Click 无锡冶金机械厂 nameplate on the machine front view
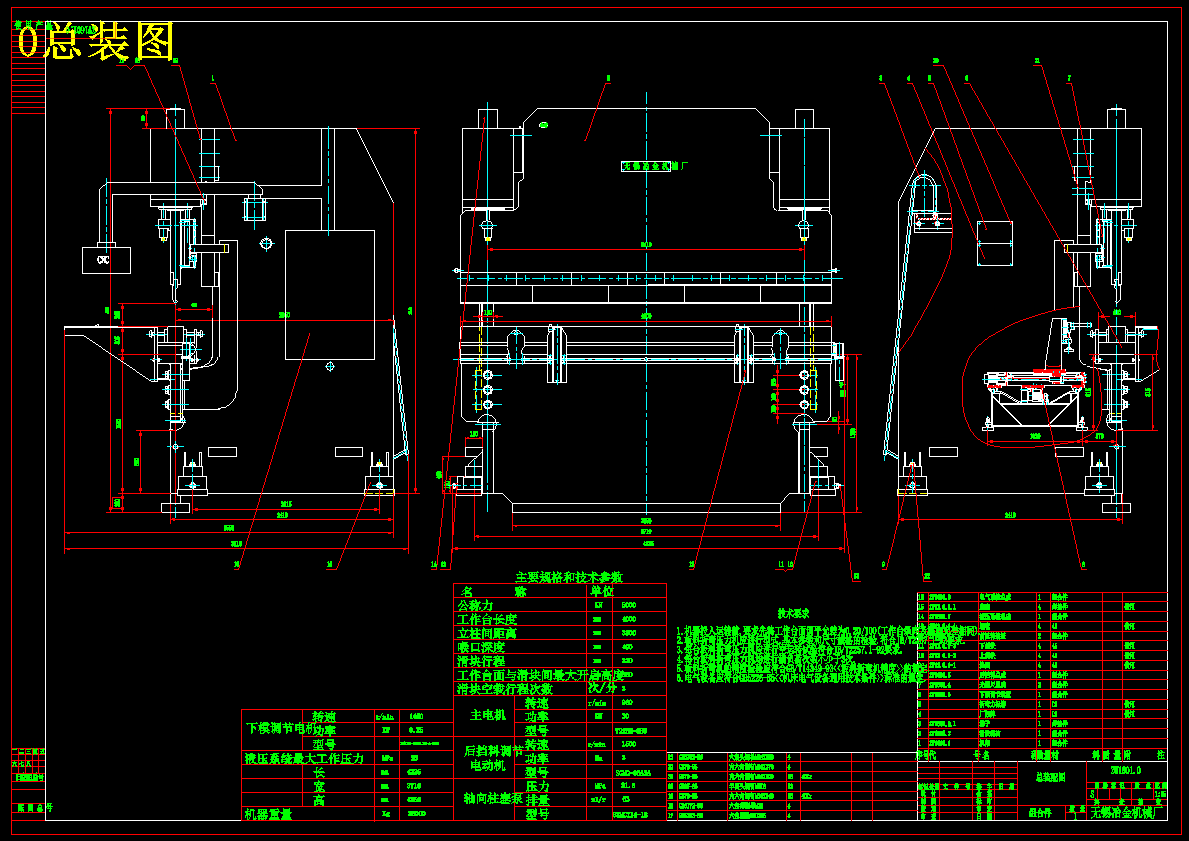The height and width of the screenshot is (841, 1189). tap(655, 166)
